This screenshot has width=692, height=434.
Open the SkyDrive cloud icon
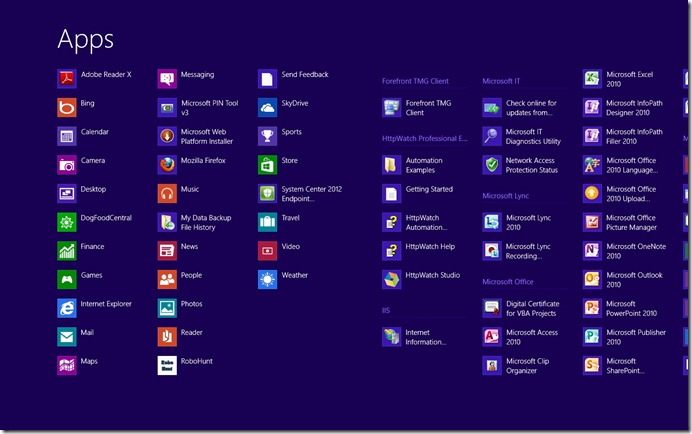pos(267,108)
